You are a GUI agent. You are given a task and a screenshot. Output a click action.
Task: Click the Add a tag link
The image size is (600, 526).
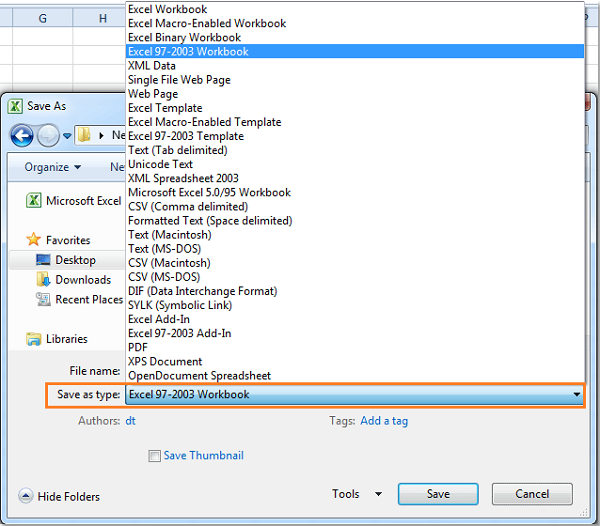384,421
